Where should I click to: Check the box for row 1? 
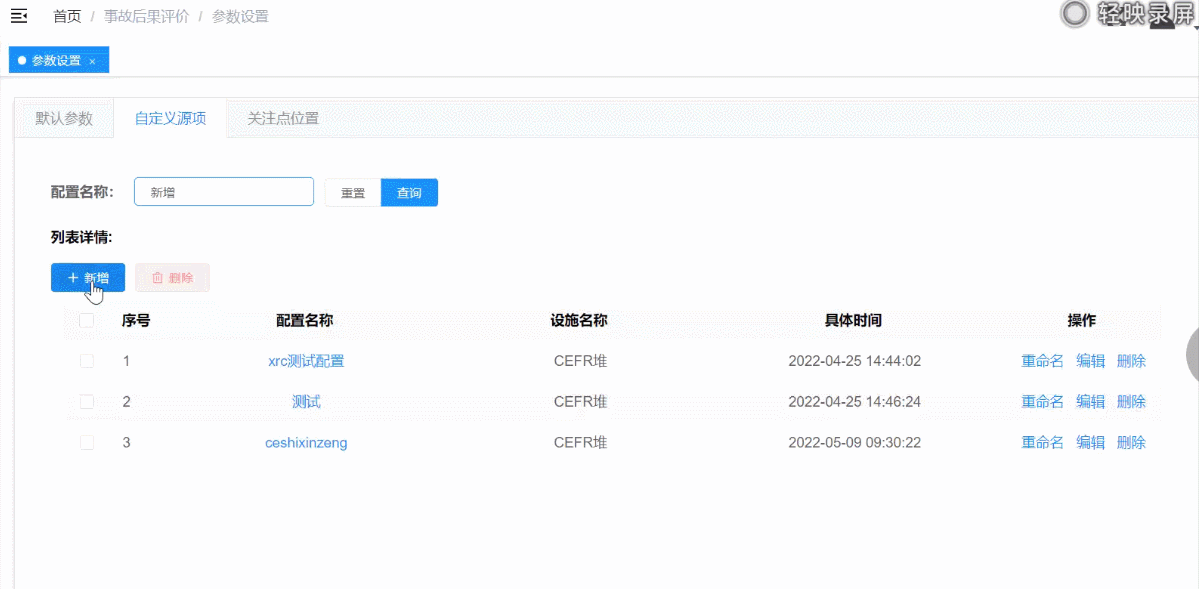[x=87, y=361]
